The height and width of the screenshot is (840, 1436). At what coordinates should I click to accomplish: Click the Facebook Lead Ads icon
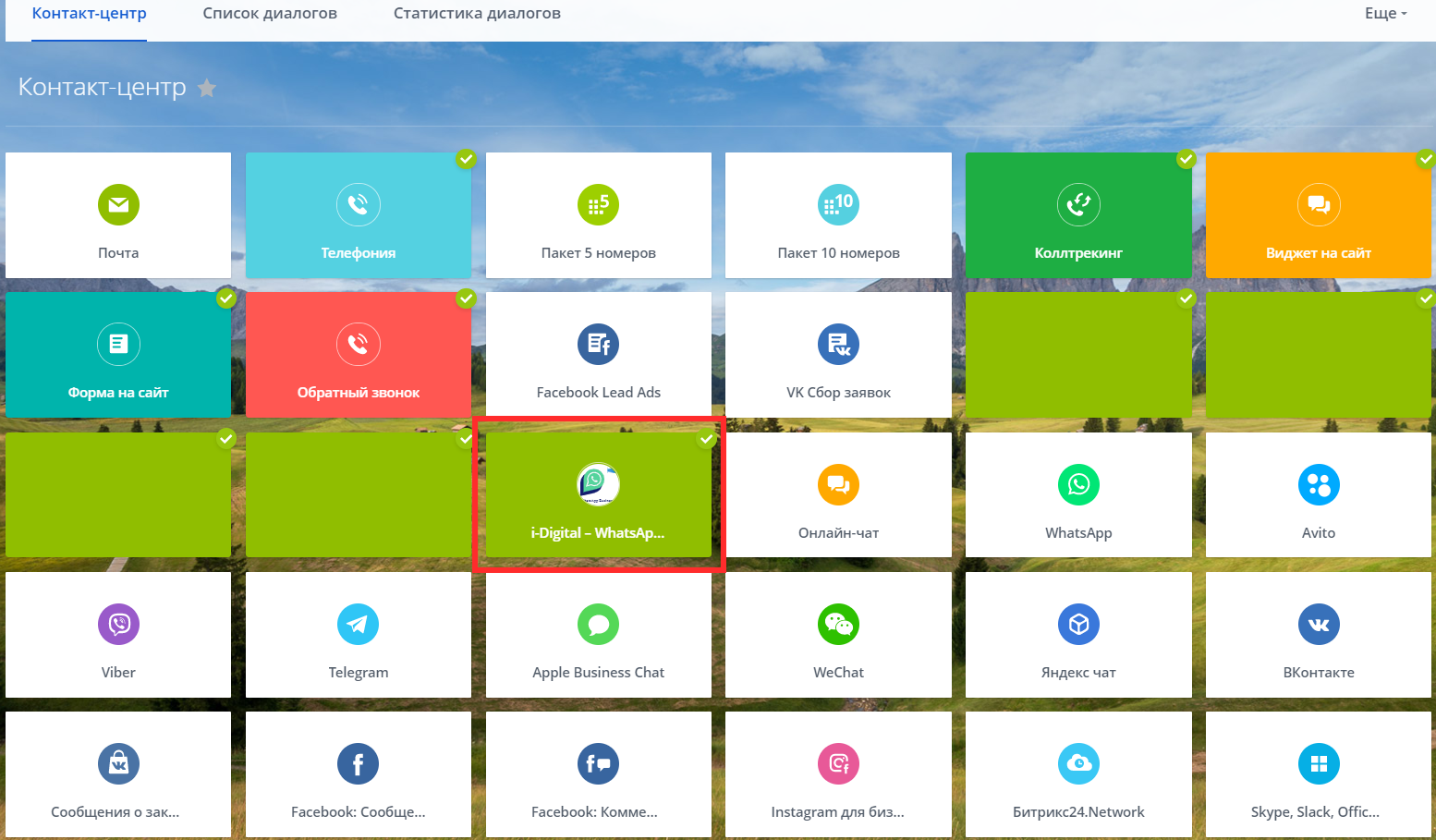pyautogui.click(x=599, y=344)
